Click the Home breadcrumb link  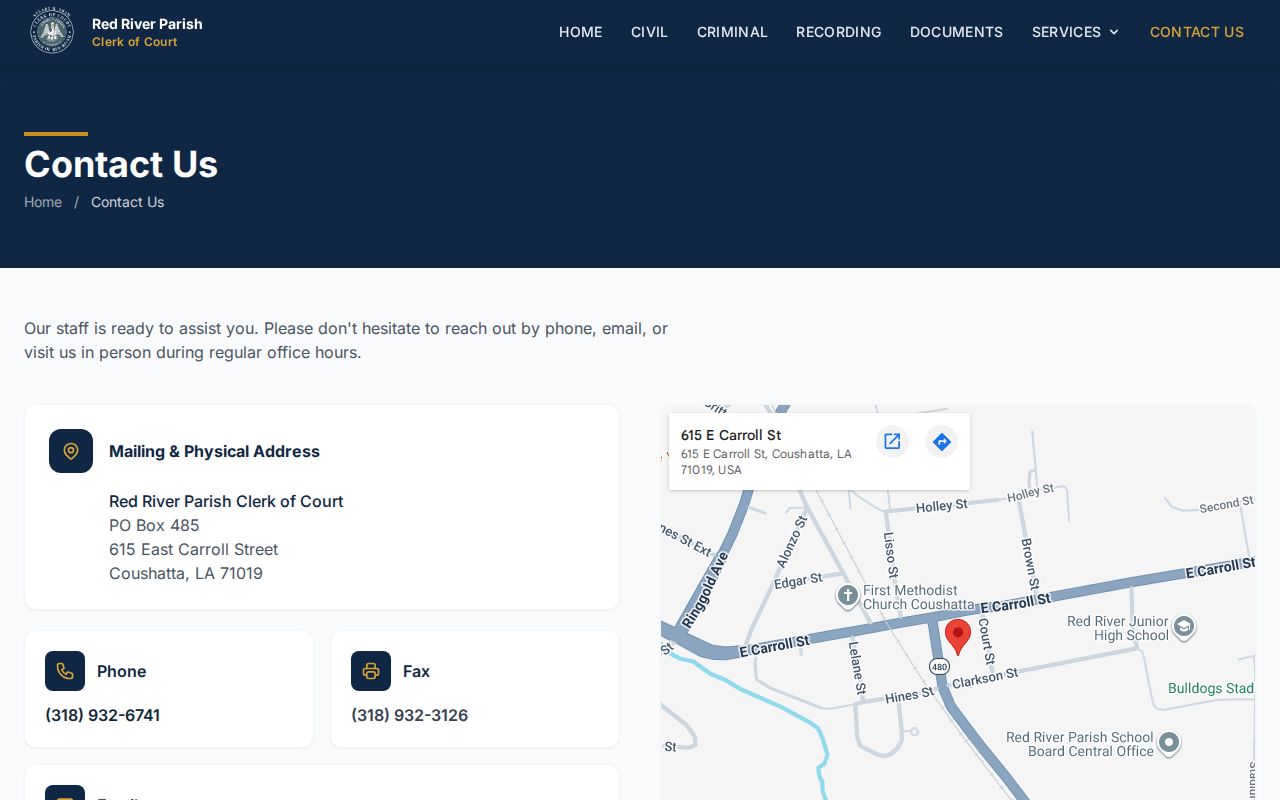[x=43, y=202]
